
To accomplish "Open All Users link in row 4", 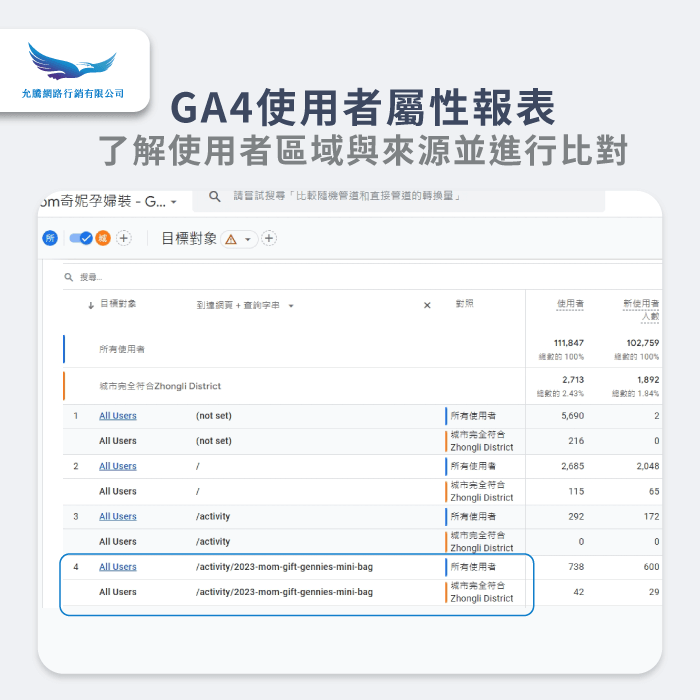I will pyautogui.click(x=117, y=567).
